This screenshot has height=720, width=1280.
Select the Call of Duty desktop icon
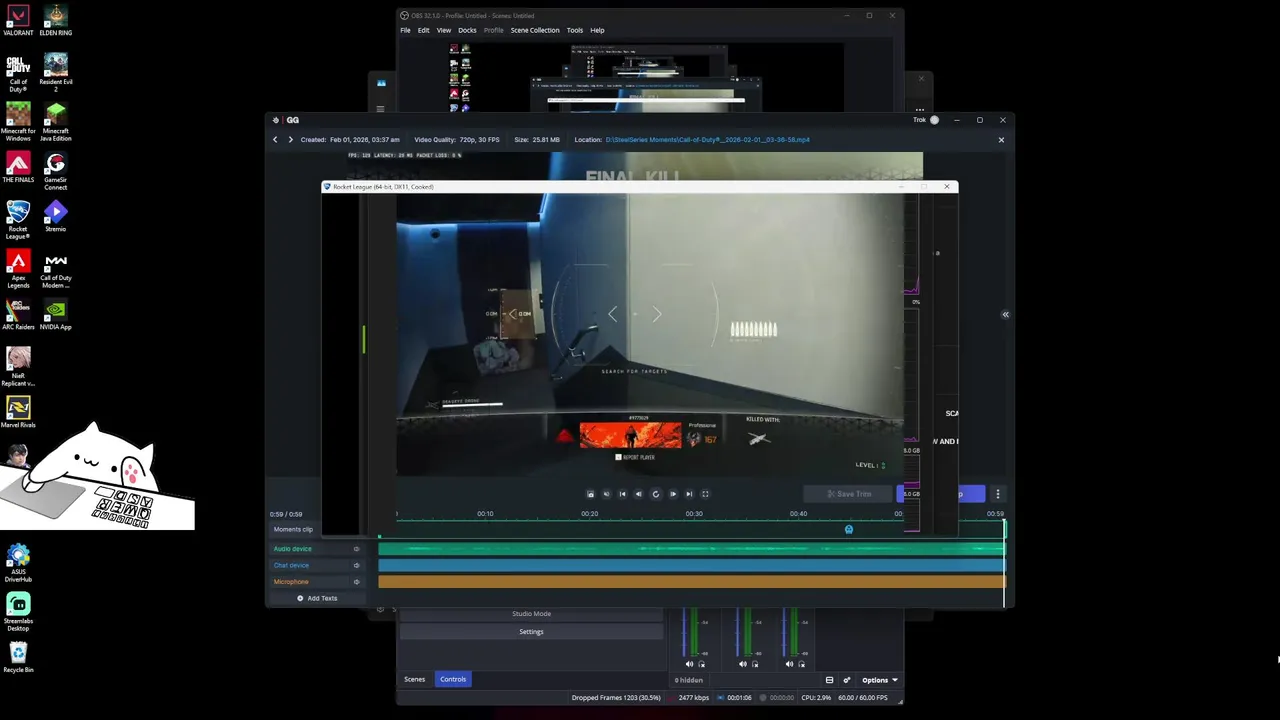18,73
